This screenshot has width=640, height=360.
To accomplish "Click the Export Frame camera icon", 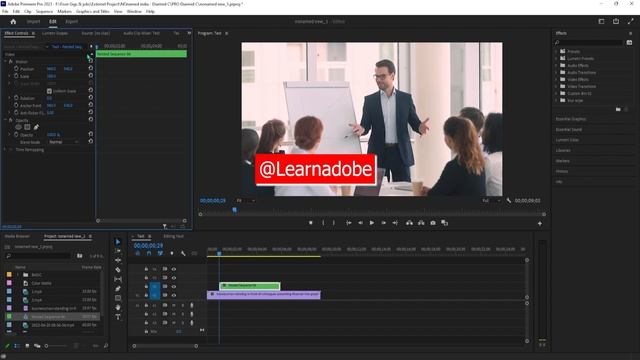I will tap(433, 223).
